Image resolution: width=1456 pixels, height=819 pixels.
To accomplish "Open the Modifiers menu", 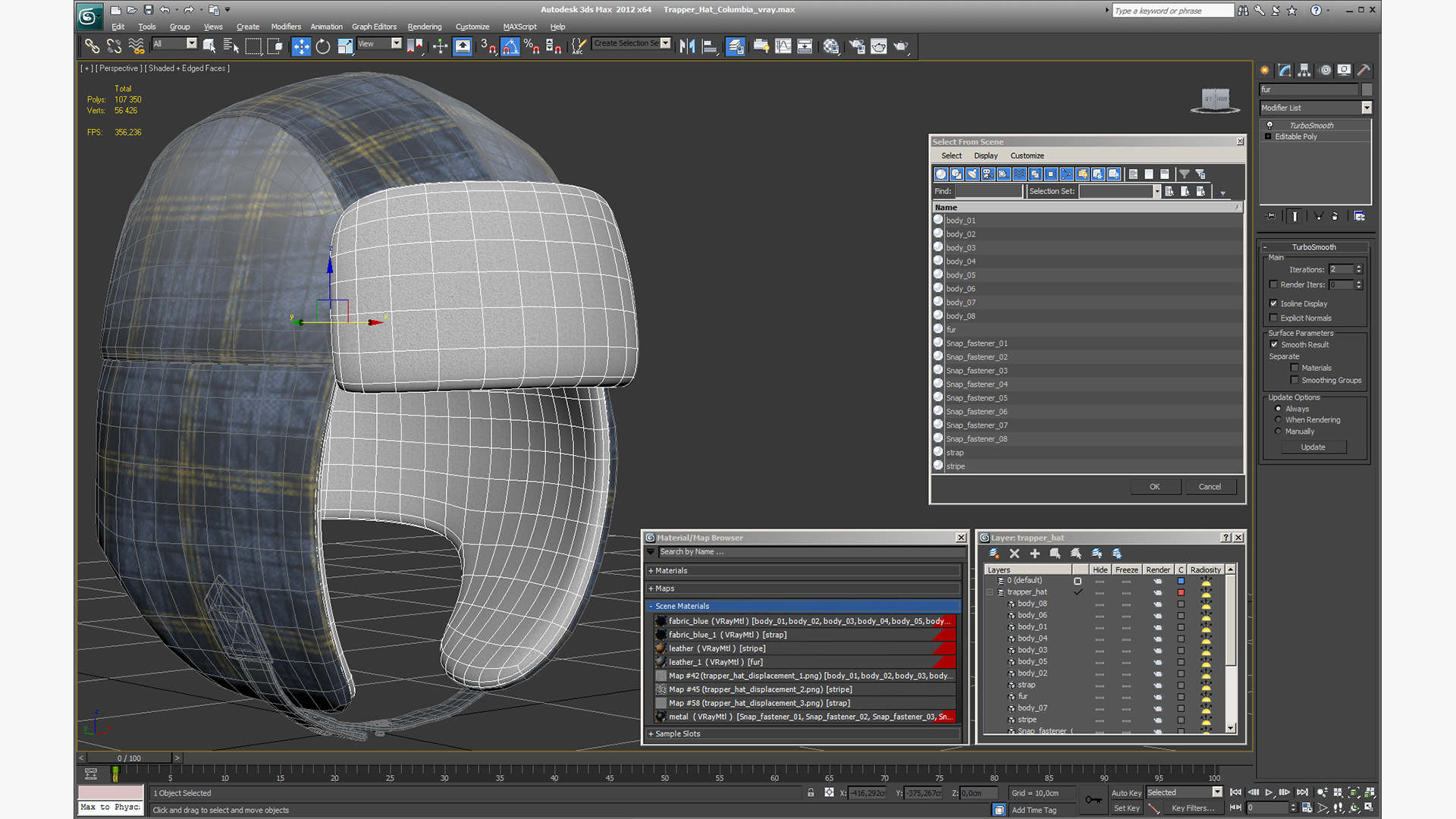I will [286, 27].
